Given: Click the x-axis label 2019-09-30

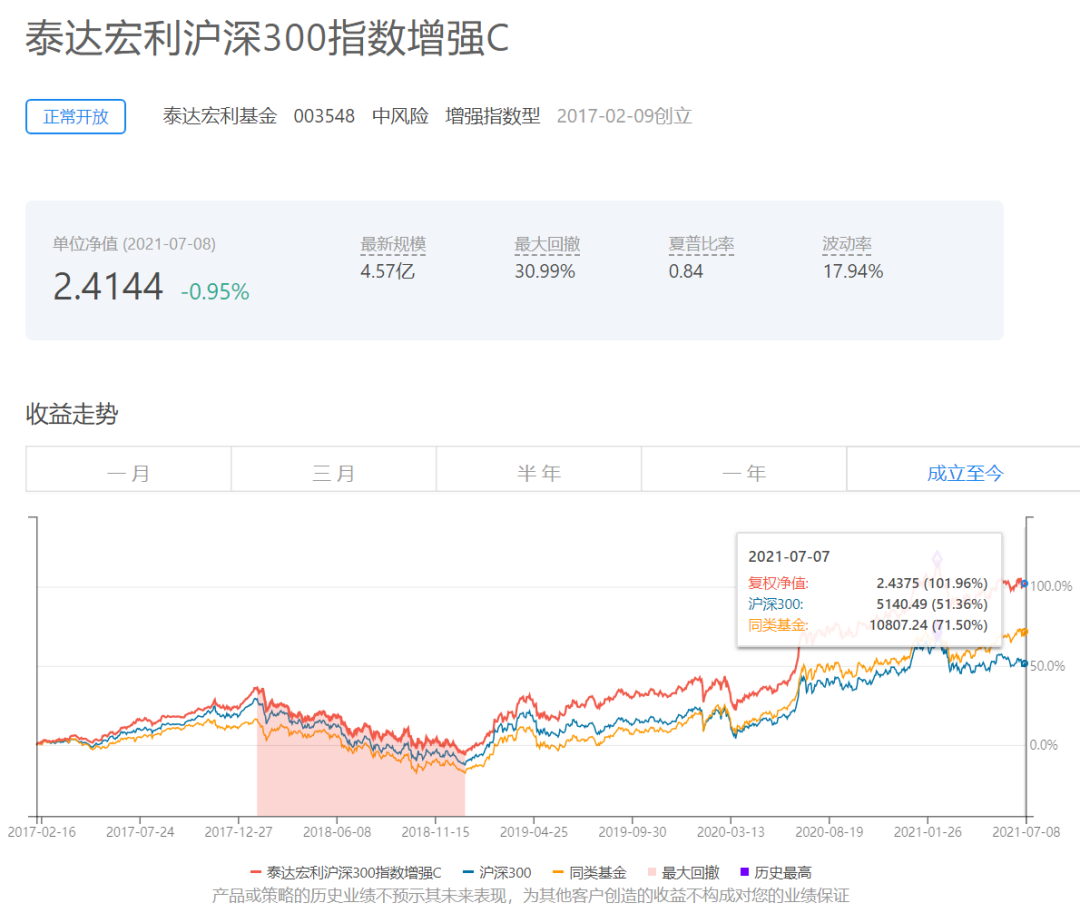Looking at the screenshot, I should tap(632, 832).
